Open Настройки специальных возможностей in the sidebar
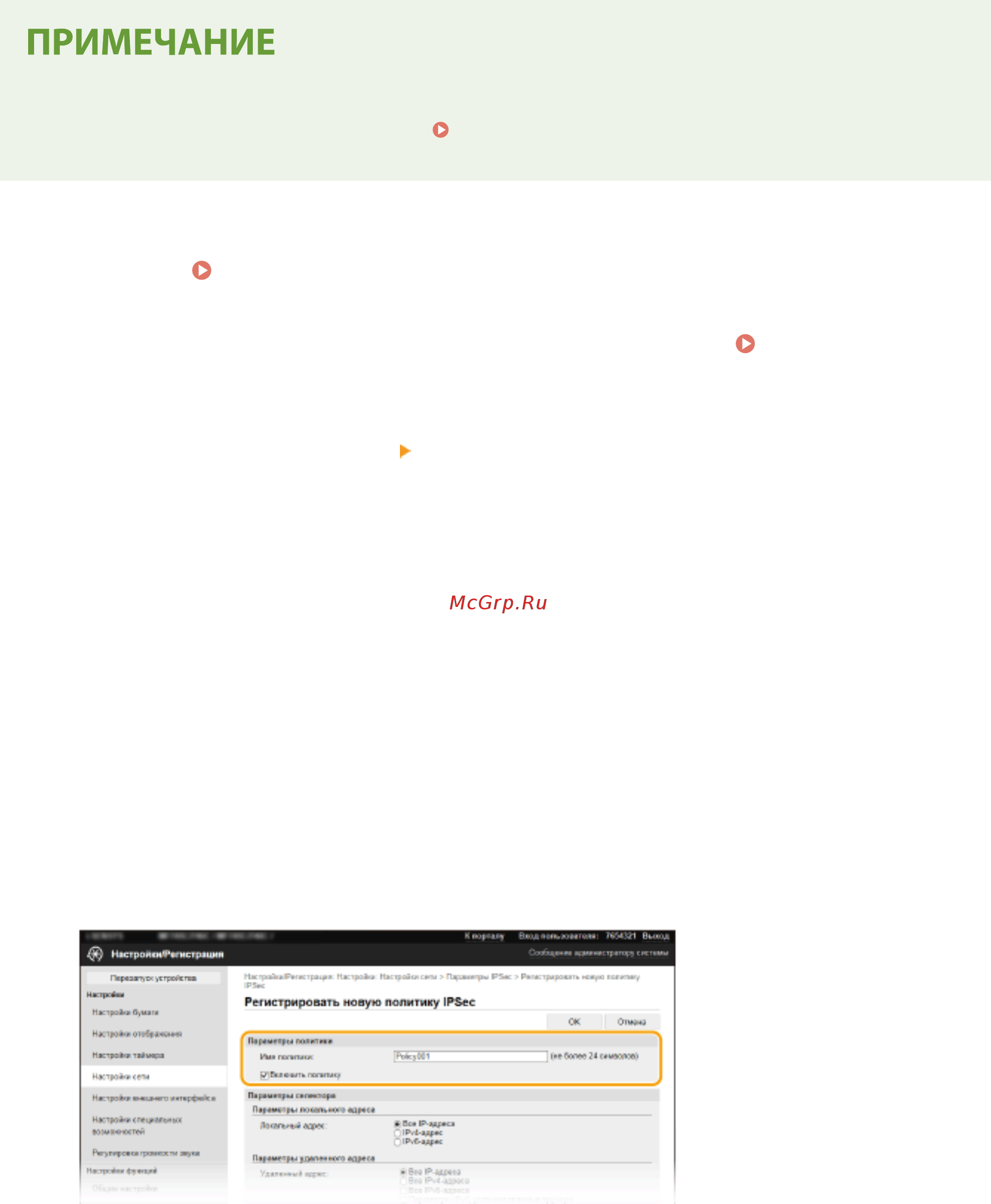This screenshot has width=991, height=1204. pos(137,1126)
